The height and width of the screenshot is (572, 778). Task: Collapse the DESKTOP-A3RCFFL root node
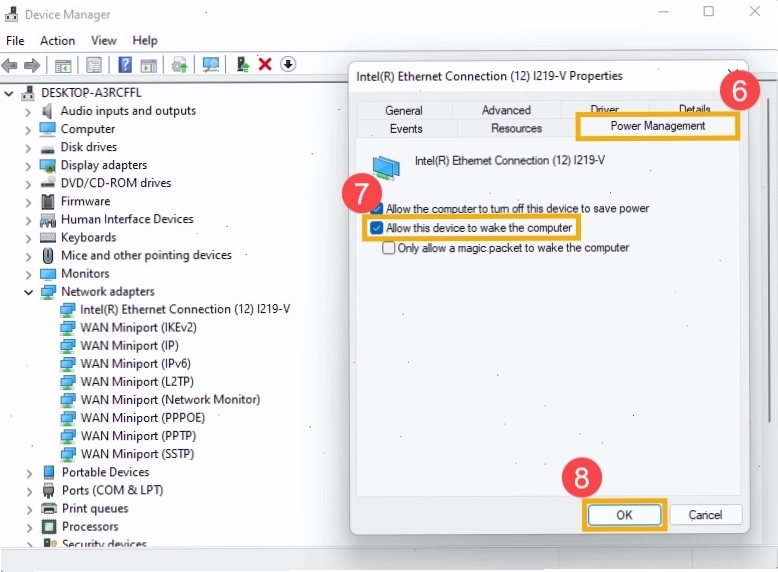pyautogui.click(x=8, y=93)
